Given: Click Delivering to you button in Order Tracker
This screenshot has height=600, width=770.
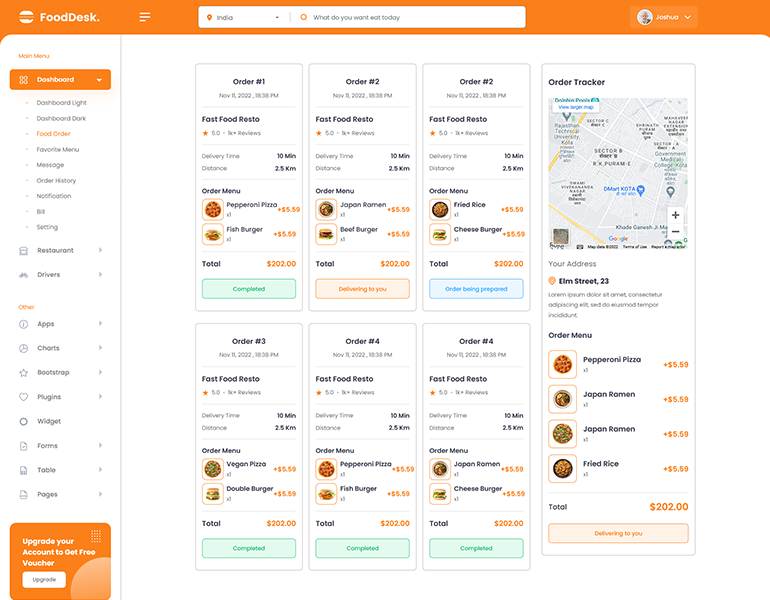Looking at the screenshot, I should [618, 534].
